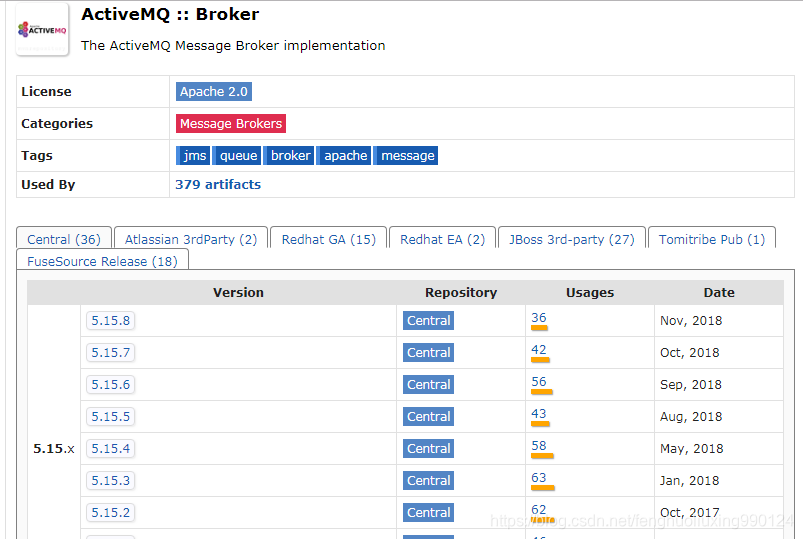
Task: Click the Central badge for 5.15.7
Action: (x=428, y=353)
